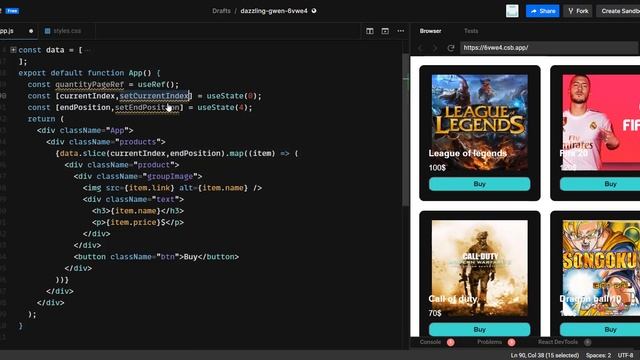Click the Songoku Dragon Ball cover image
This screenshot has height=360, width=640.
coord(601,268)
